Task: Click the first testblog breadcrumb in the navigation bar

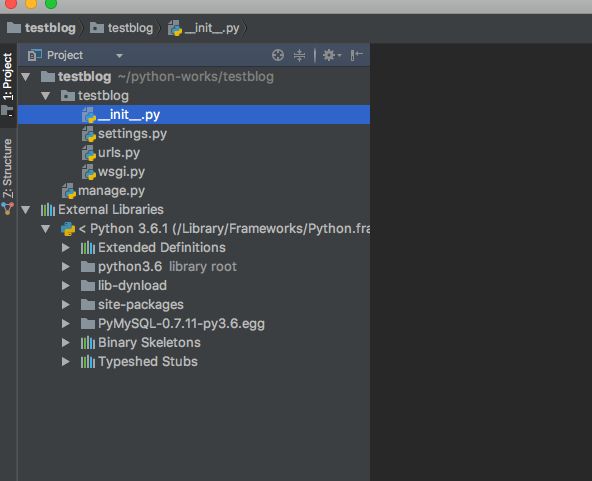Action: [42, 28]
